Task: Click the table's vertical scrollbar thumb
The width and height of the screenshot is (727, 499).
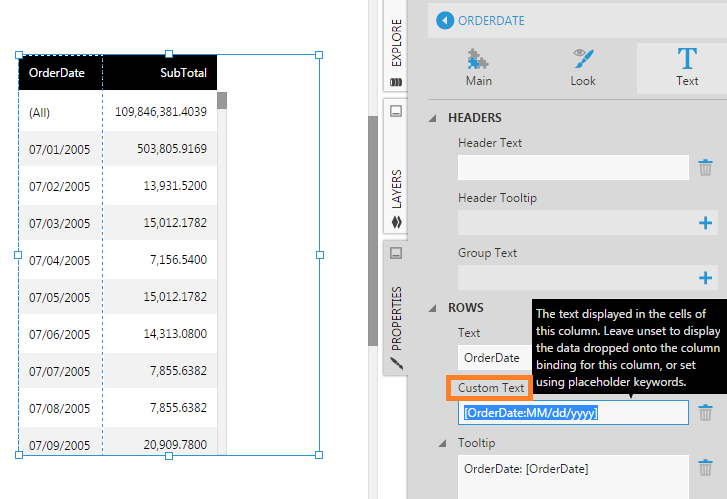Action: tap(222, 101)
